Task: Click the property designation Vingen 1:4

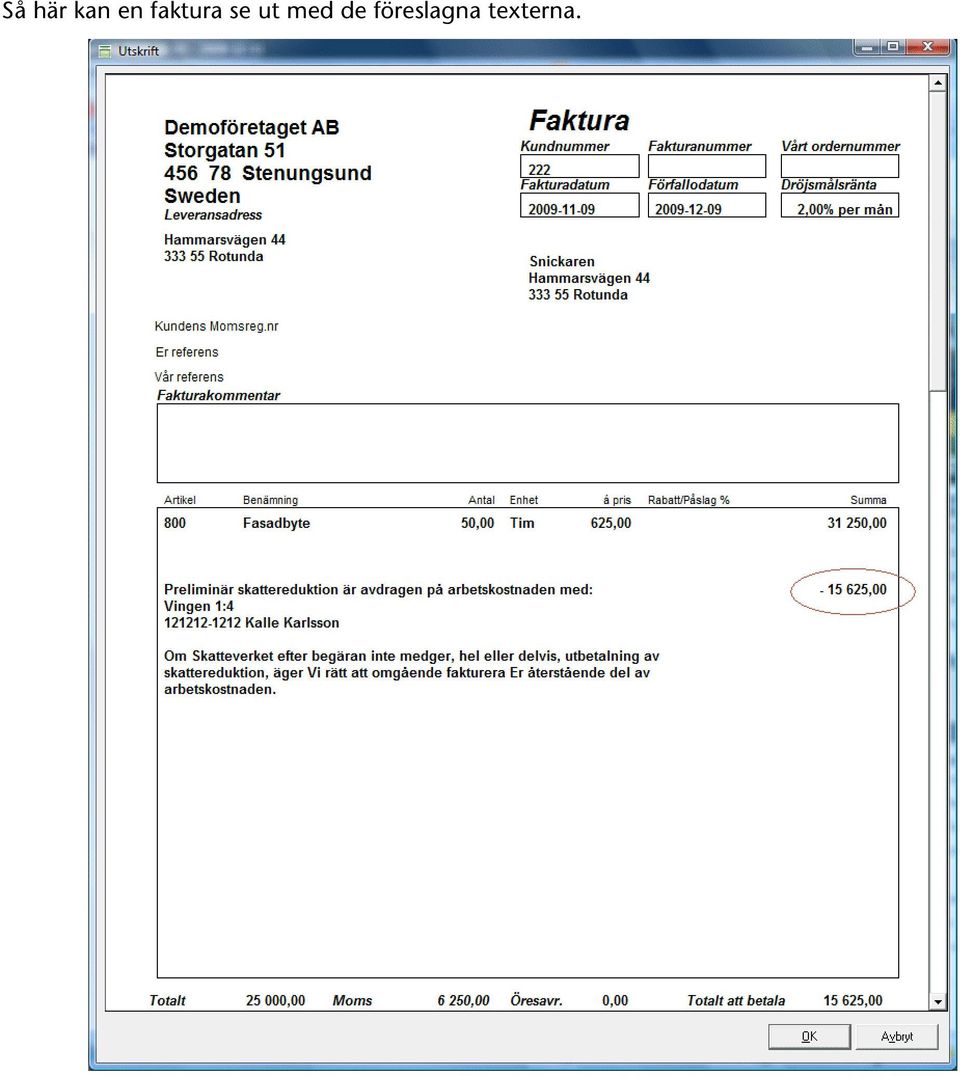Action: point(199,607)
